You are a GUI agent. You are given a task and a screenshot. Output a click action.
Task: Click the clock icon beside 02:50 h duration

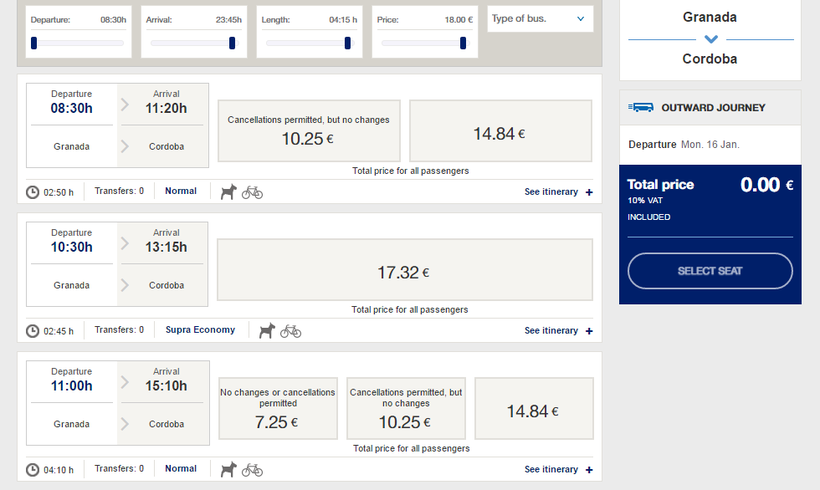(x=33, y=192)
